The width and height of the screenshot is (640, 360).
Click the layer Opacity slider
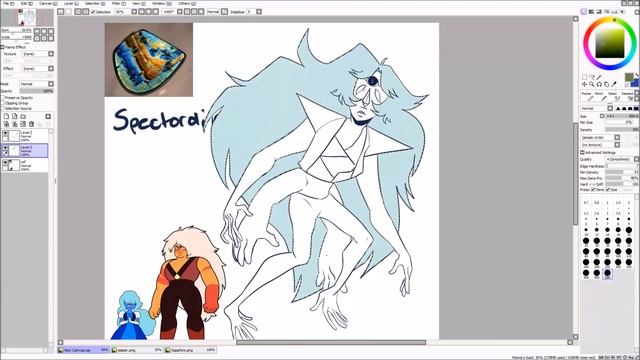coord(36,91)
